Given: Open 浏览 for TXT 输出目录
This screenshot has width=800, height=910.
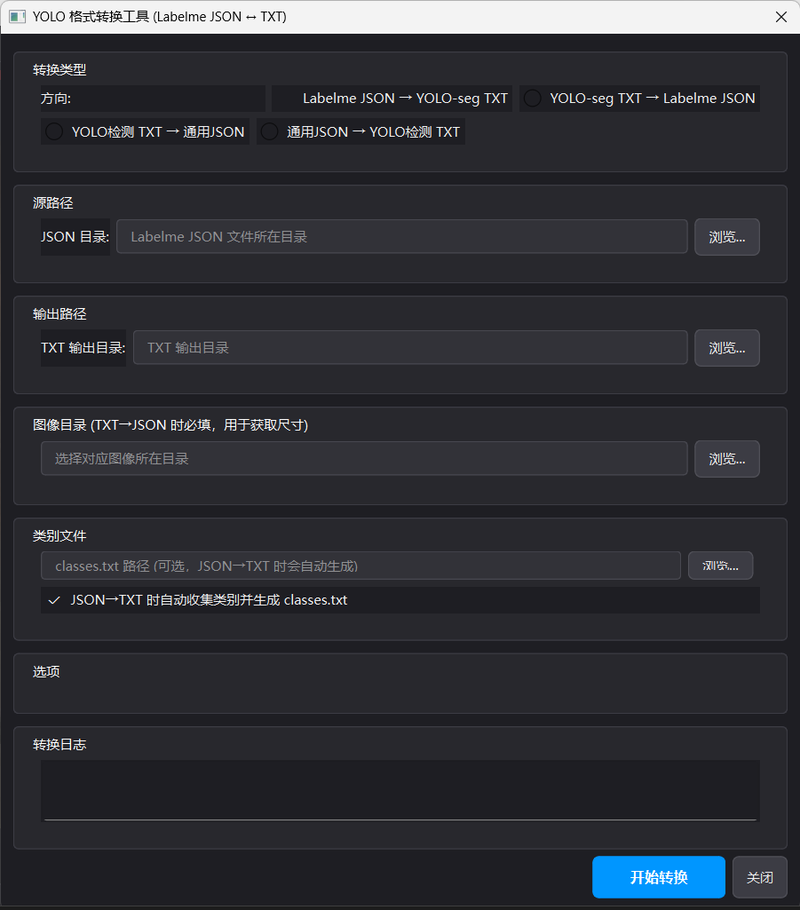Looking at the screenshot, I should pos(727,348).
